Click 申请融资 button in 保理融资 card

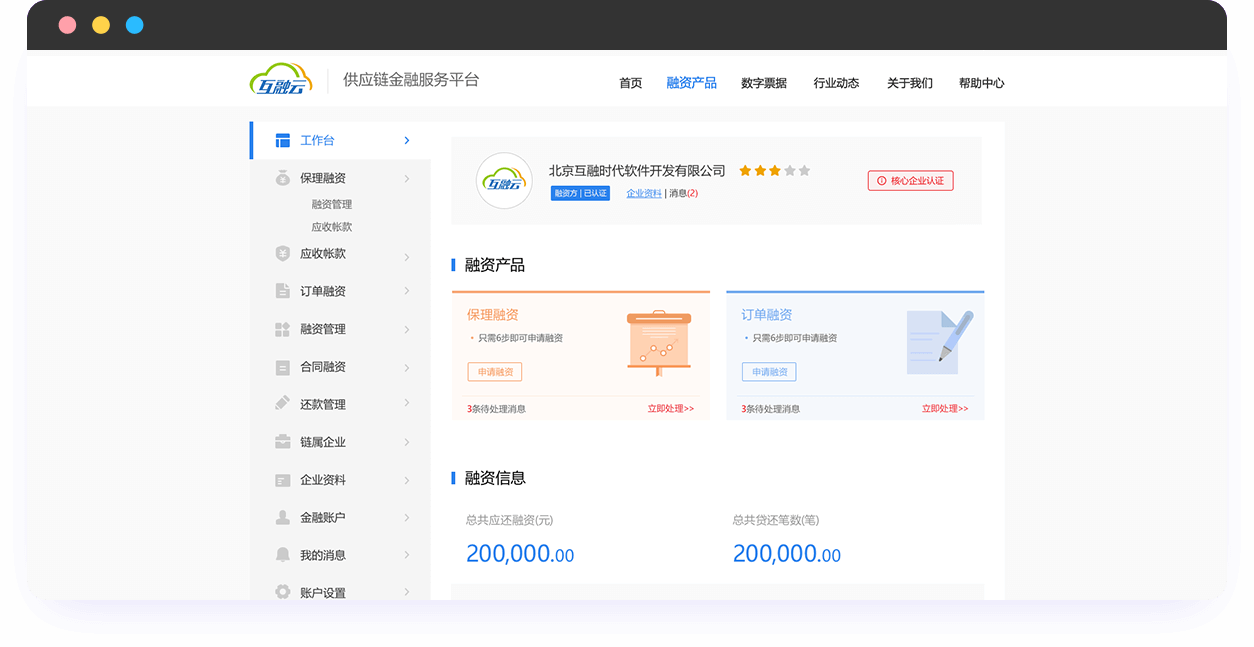(x=495, y=372)
